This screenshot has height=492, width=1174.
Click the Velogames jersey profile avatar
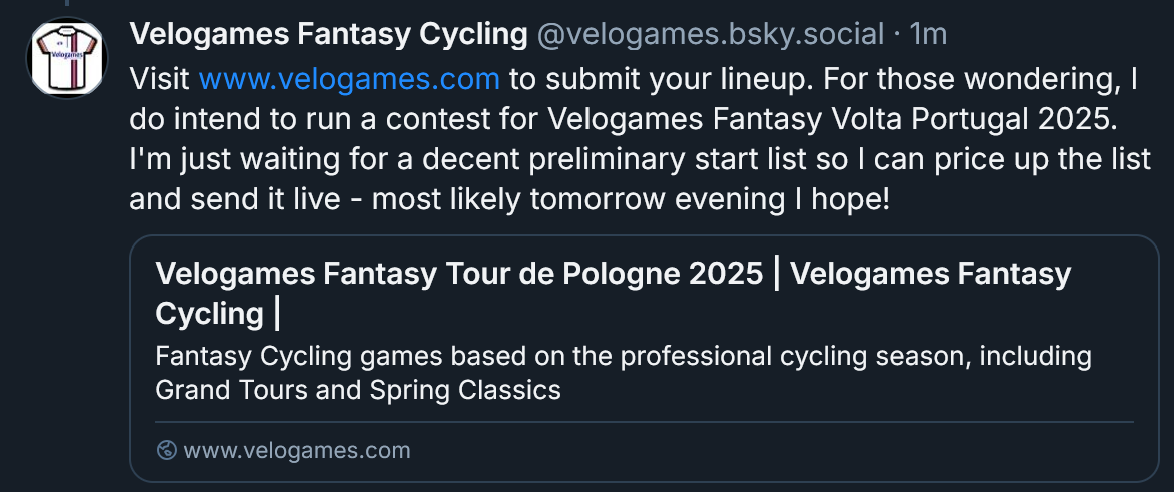67,58
